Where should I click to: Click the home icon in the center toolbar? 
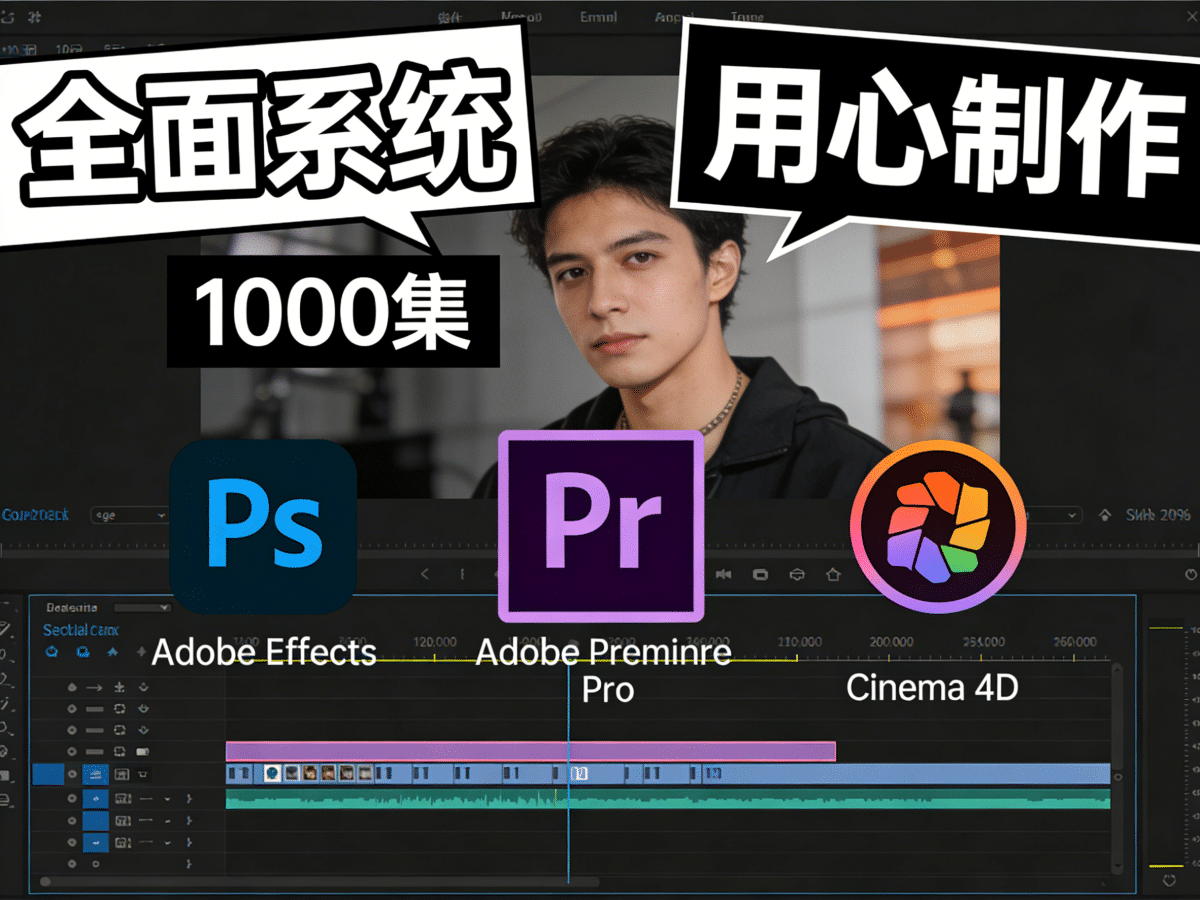click(832, 573)
